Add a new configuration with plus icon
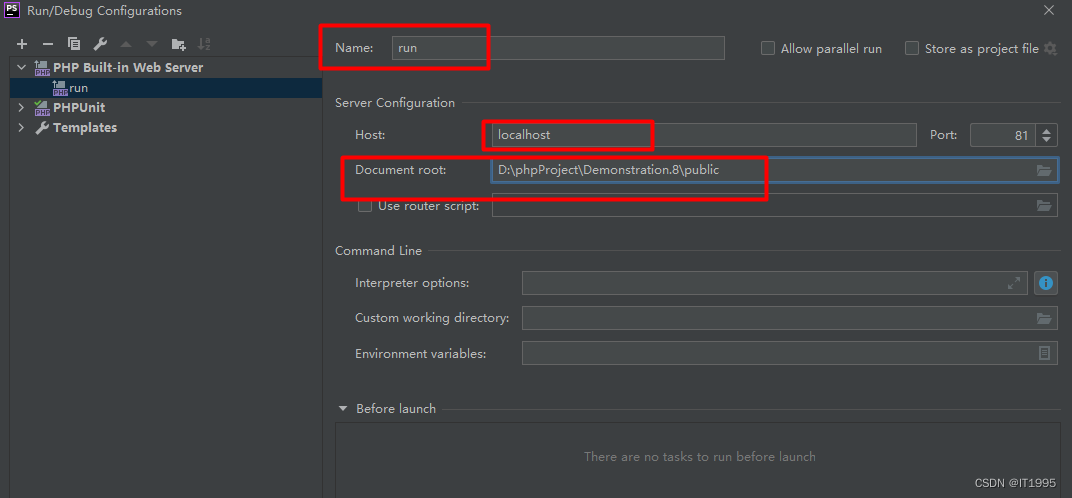1072x498 pixels. point(22,44)
